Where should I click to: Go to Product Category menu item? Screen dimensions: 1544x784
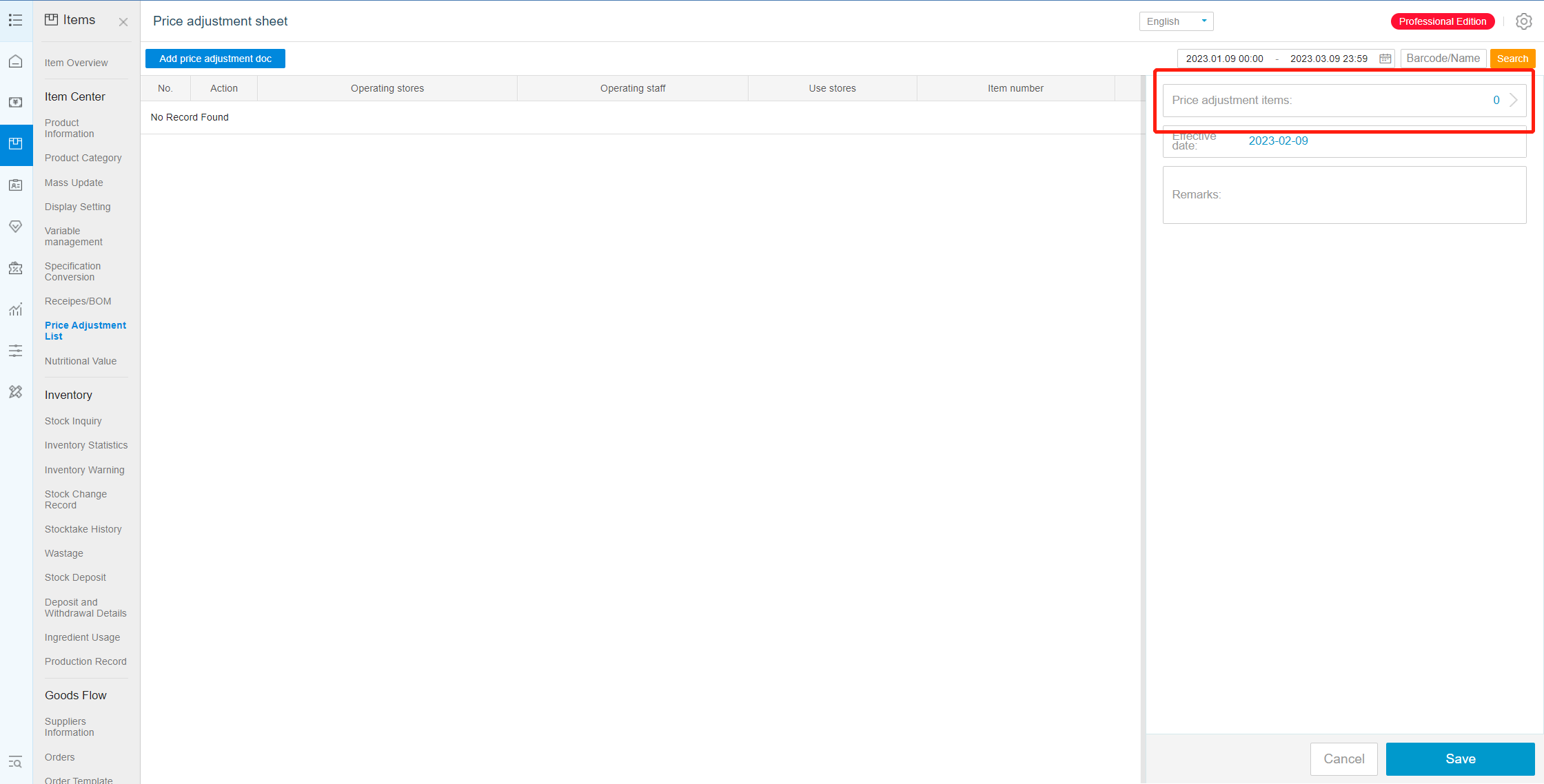pos(83,158)
